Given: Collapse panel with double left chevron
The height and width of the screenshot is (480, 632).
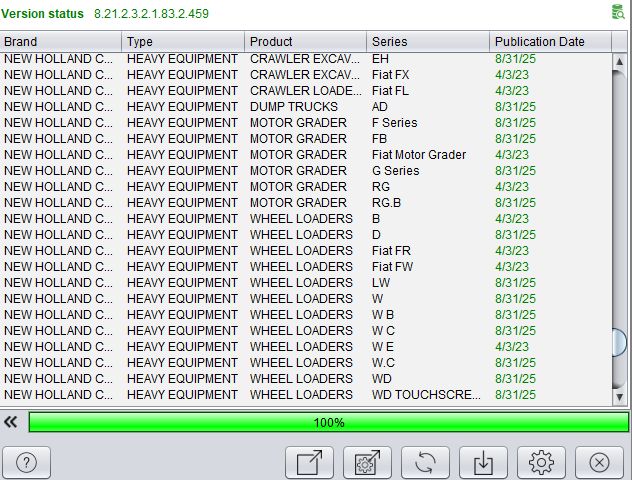Looking at the screenshot, I should [11, 422].
